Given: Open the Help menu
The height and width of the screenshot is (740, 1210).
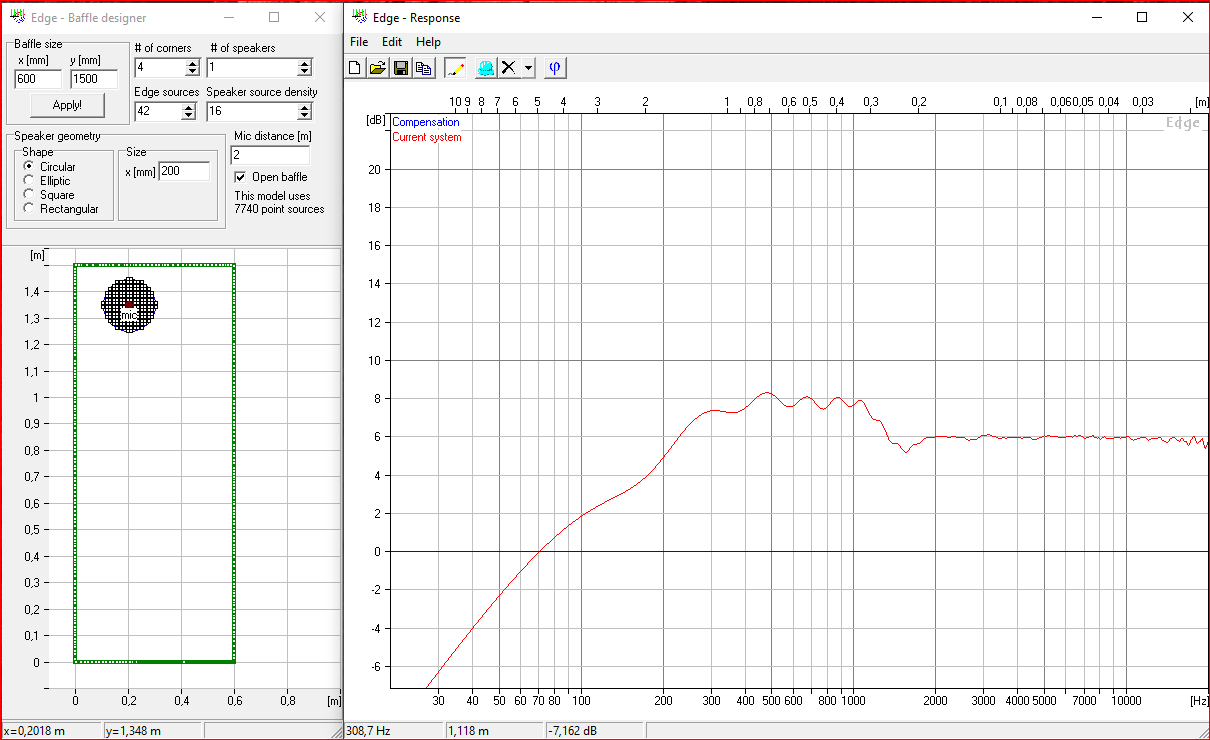Looking at the screenshot, I should click(428, 42).
